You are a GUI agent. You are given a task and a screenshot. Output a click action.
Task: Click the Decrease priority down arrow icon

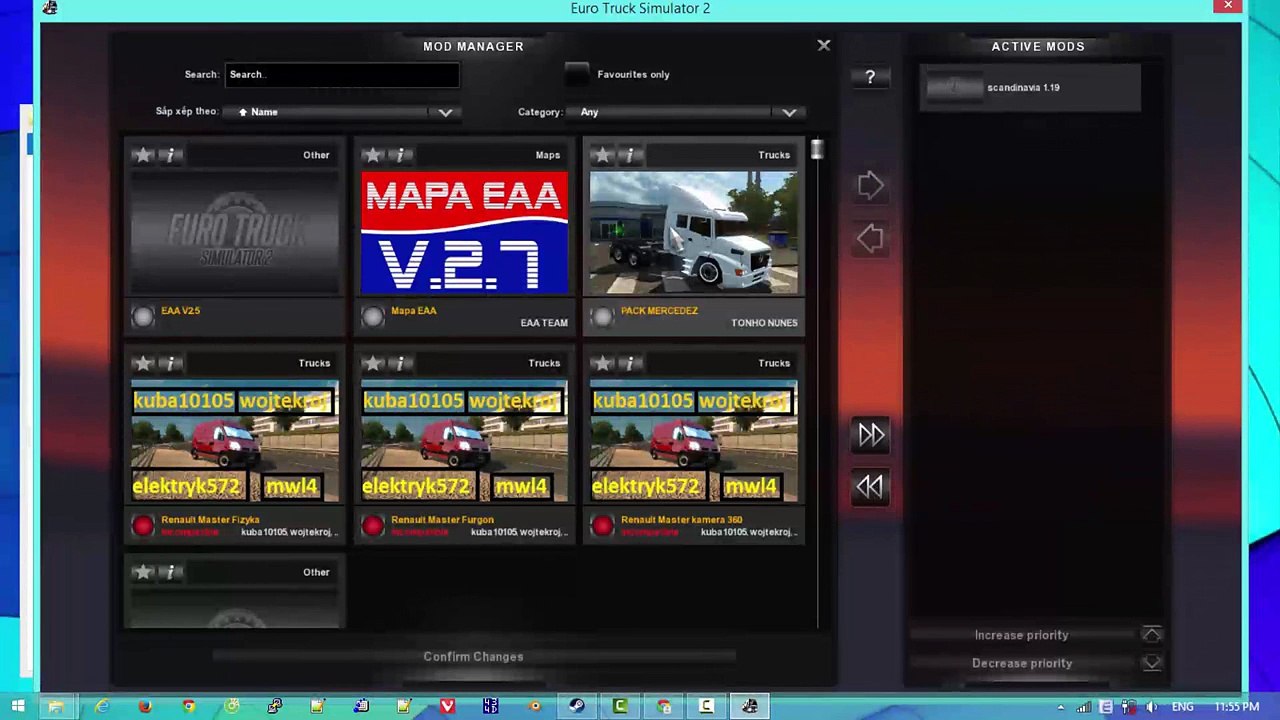click(x=1151, y=663)
